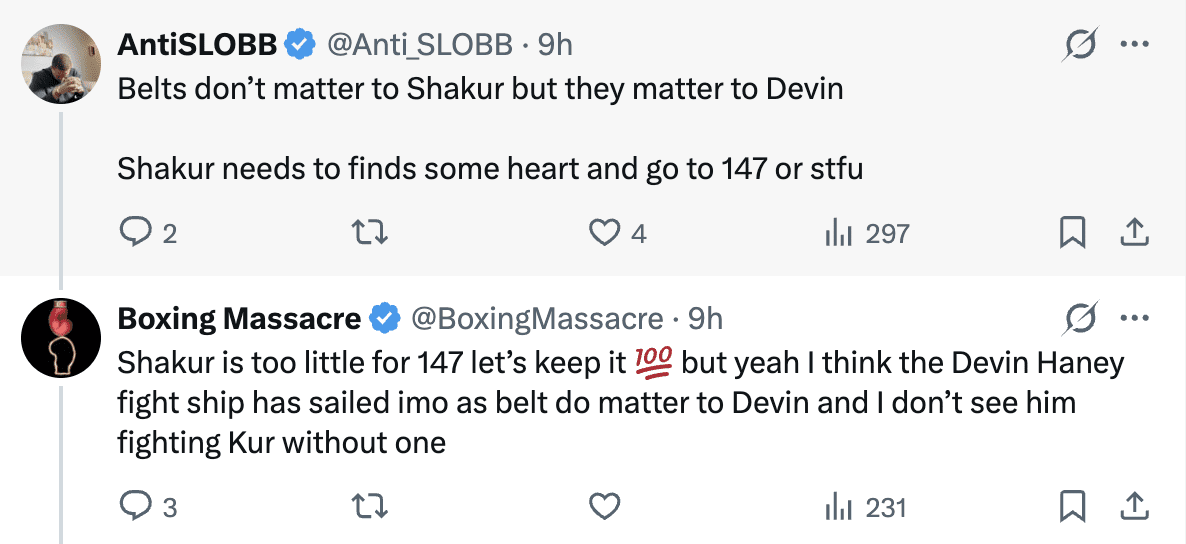This screenshot has width=1186, height=544.
Task: Visit the @BoxingMassacre handle link
Action: (538, 318)
